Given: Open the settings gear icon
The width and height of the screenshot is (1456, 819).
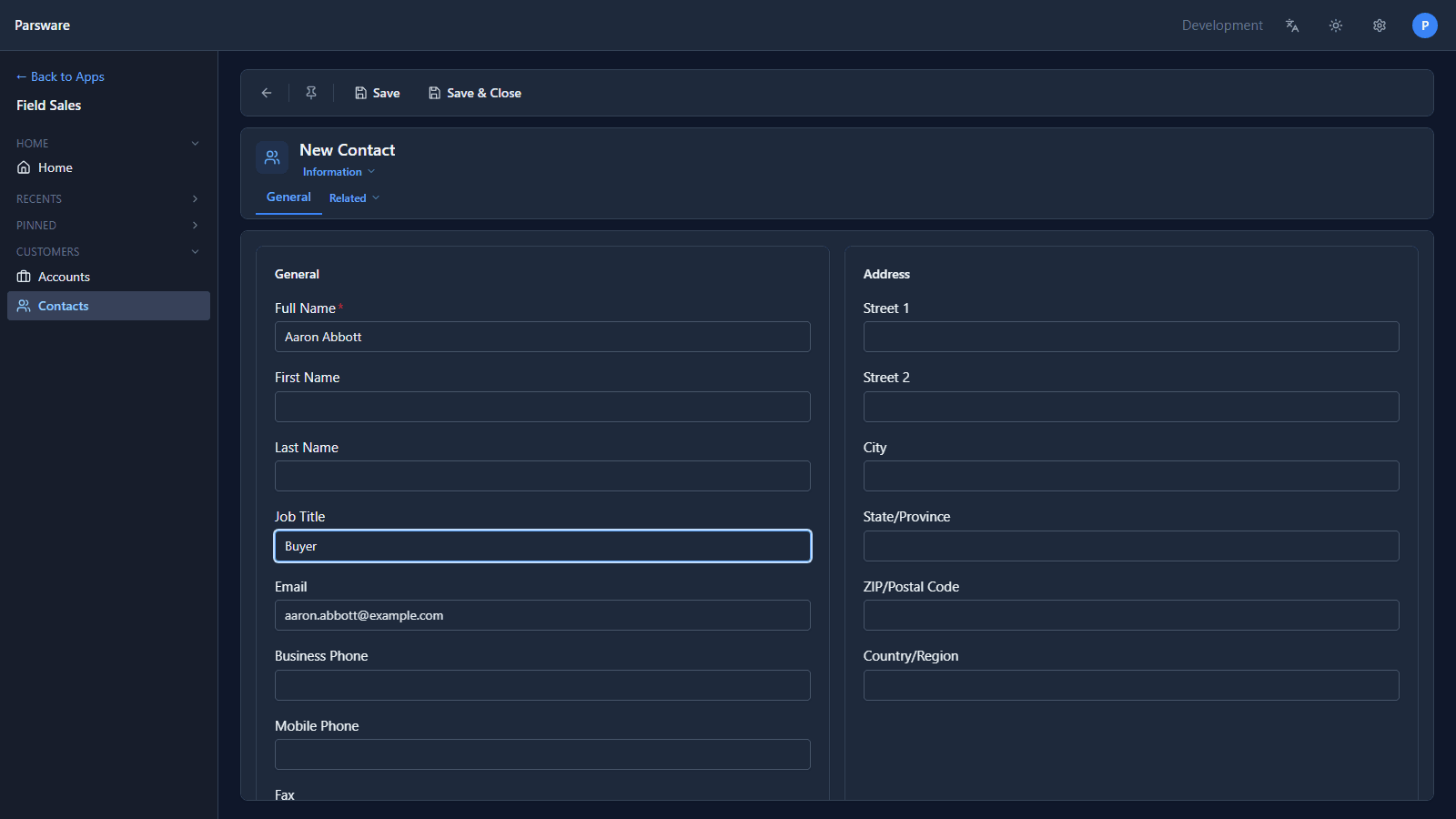Looking at the screenshot, I should pyautogui.click(x=1380, y=25).
